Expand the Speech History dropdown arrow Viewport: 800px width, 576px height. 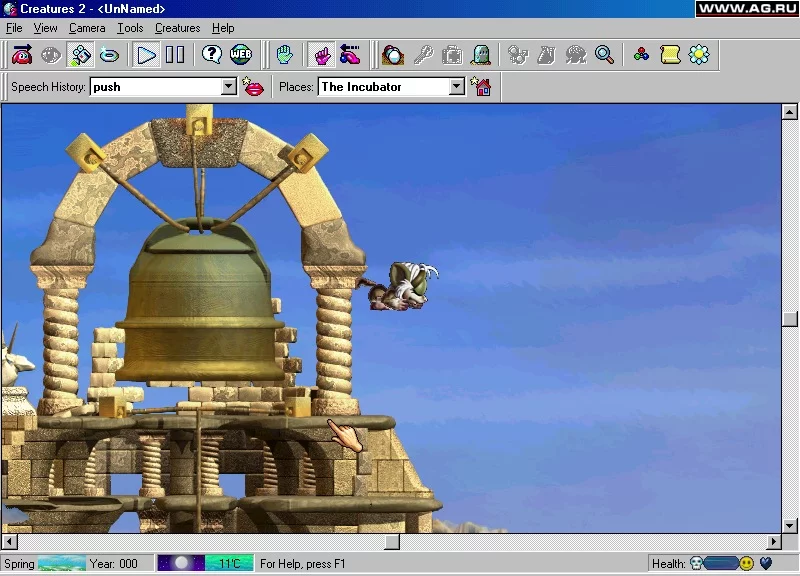(229, 87)
